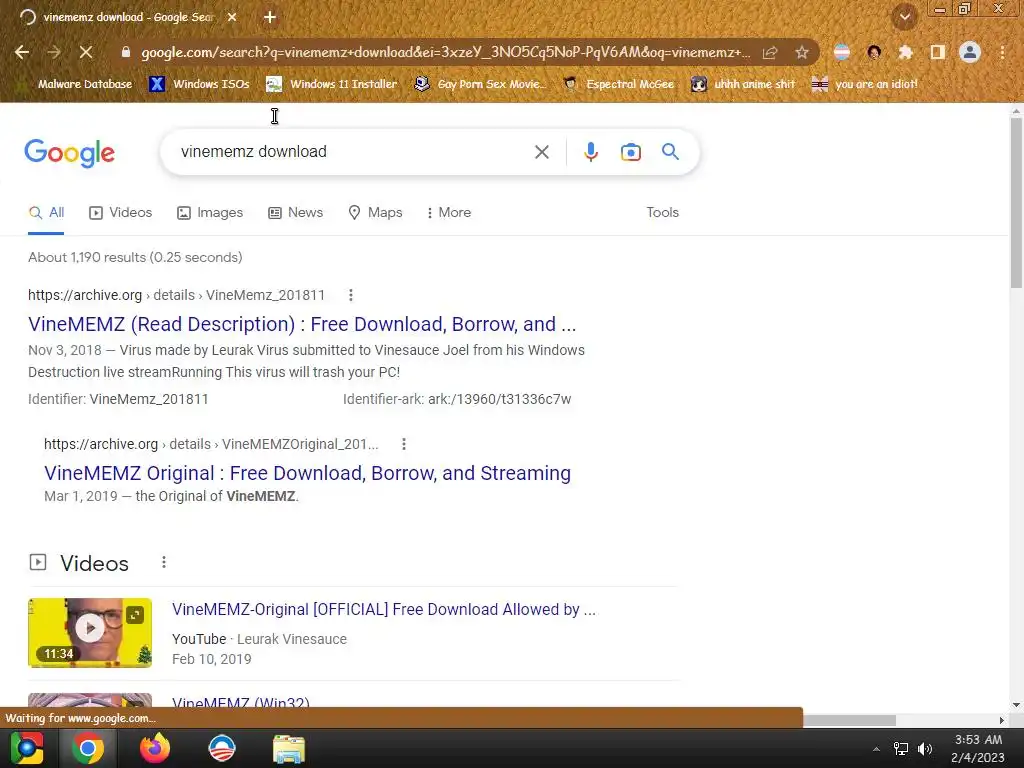Open the extensions puzzle piece icon
Image resolution: width=1024 pixels, height=768 pixels.
(x=905, y=52)
